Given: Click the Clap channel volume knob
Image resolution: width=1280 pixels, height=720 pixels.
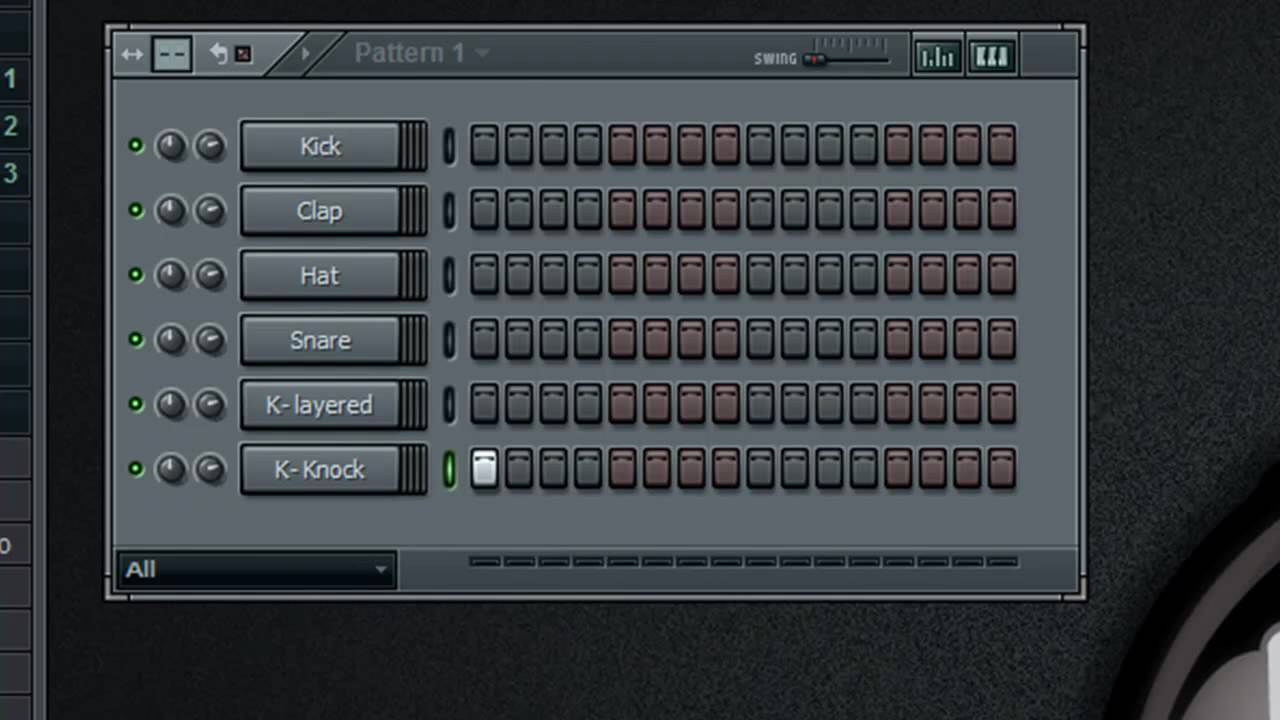Looking at the screenshot, I should pos(209,211).
